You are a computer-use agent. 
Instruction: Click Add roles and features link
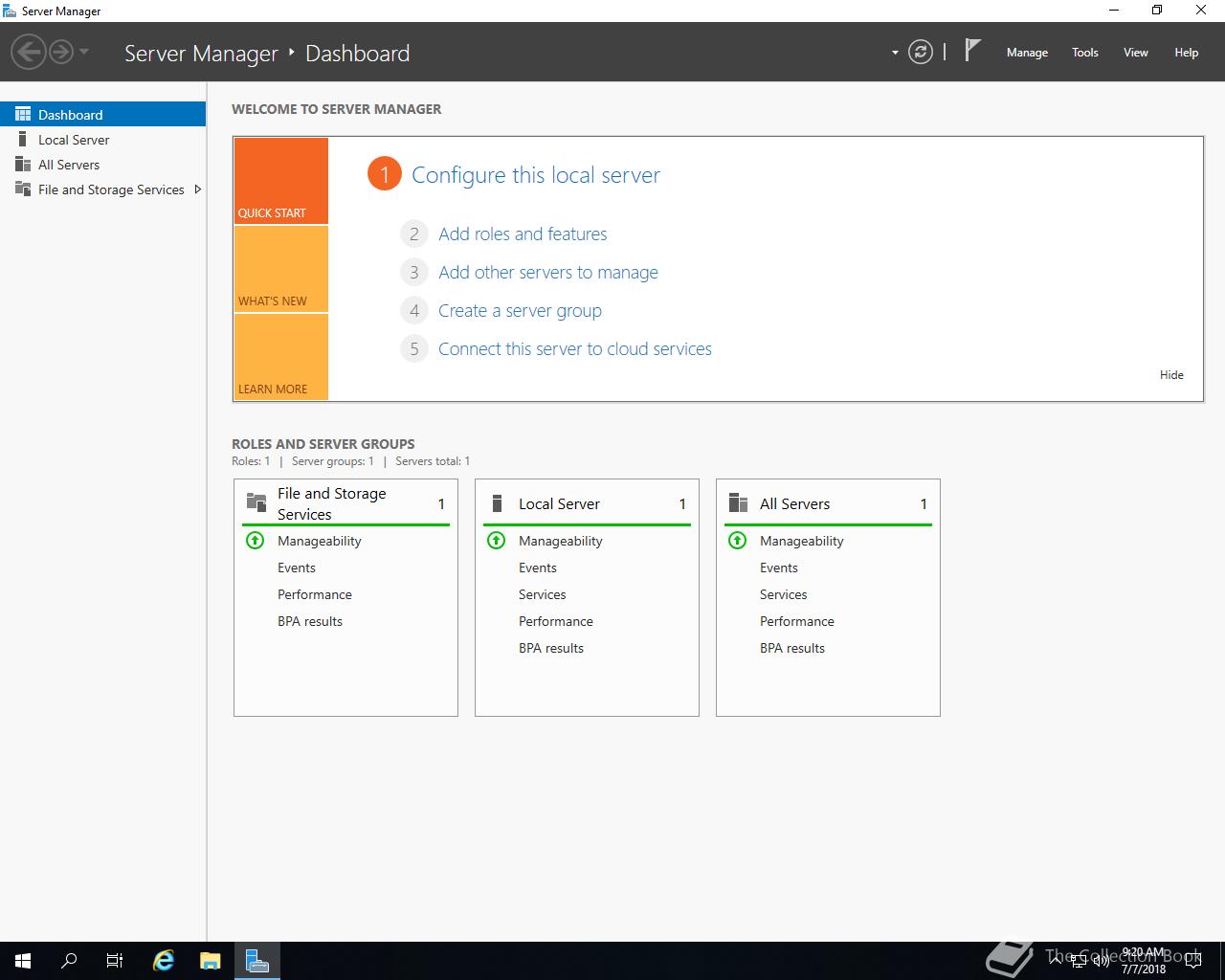click(523, 234)
